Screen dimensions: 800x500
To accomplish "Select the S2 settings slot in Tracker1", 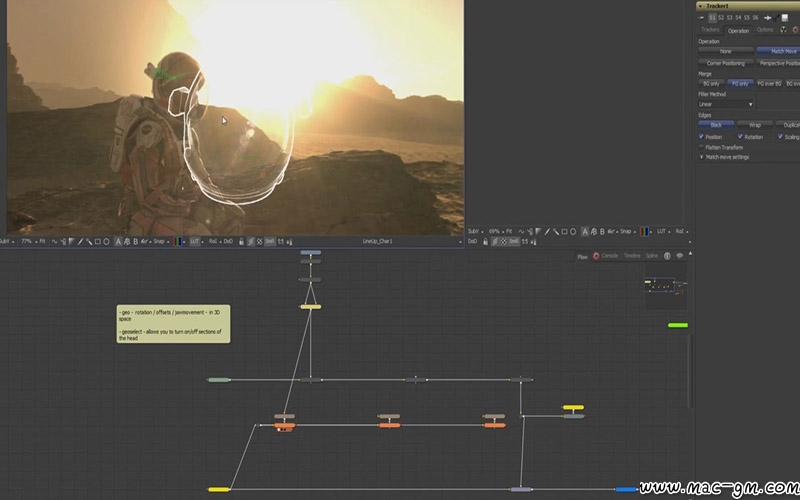I will tap(721, 18).
